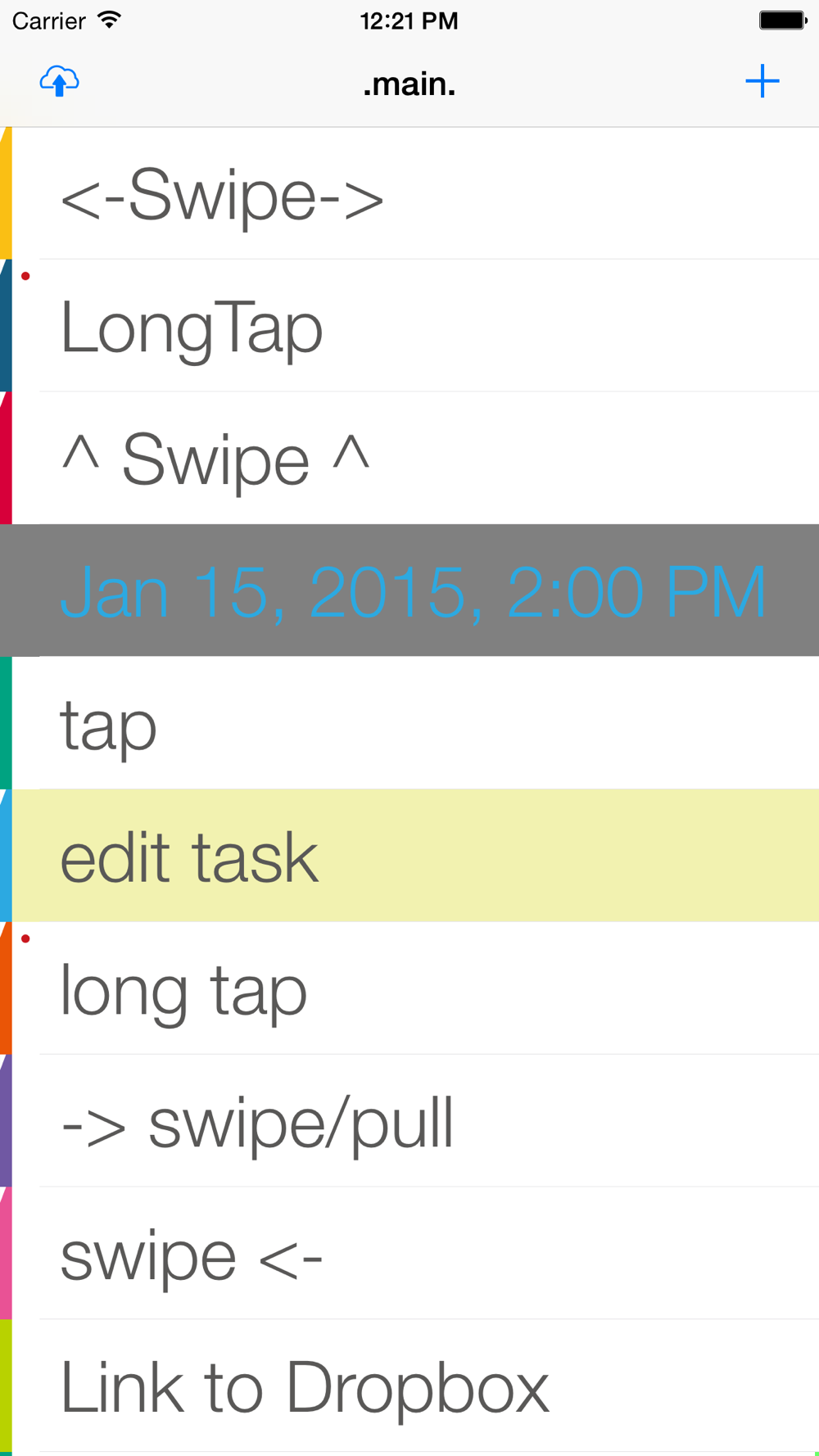Open the Link to Dropbox item

(409, 1386)
